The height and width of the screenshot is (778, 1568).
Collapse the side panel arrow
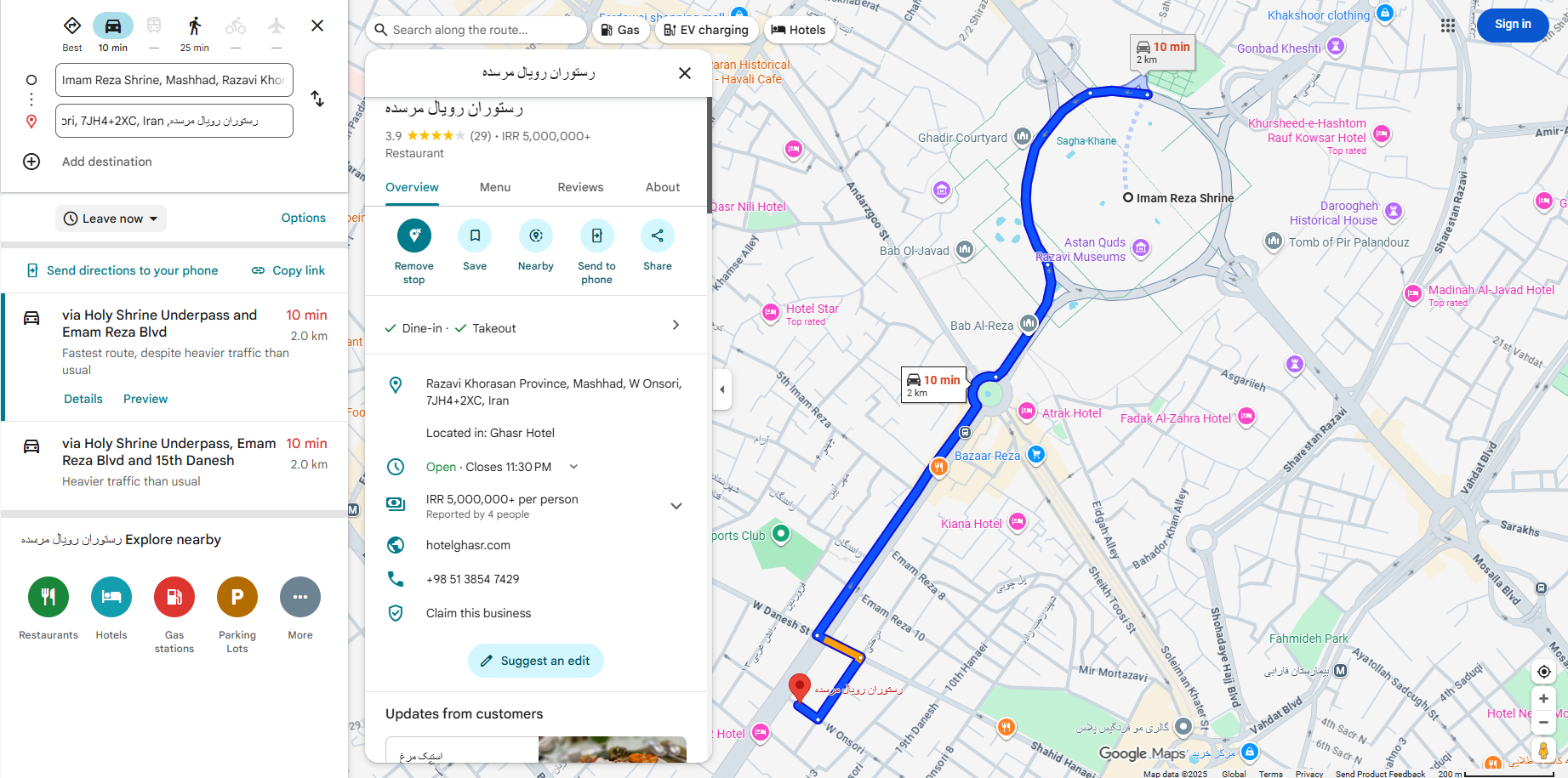coord(722,389)
